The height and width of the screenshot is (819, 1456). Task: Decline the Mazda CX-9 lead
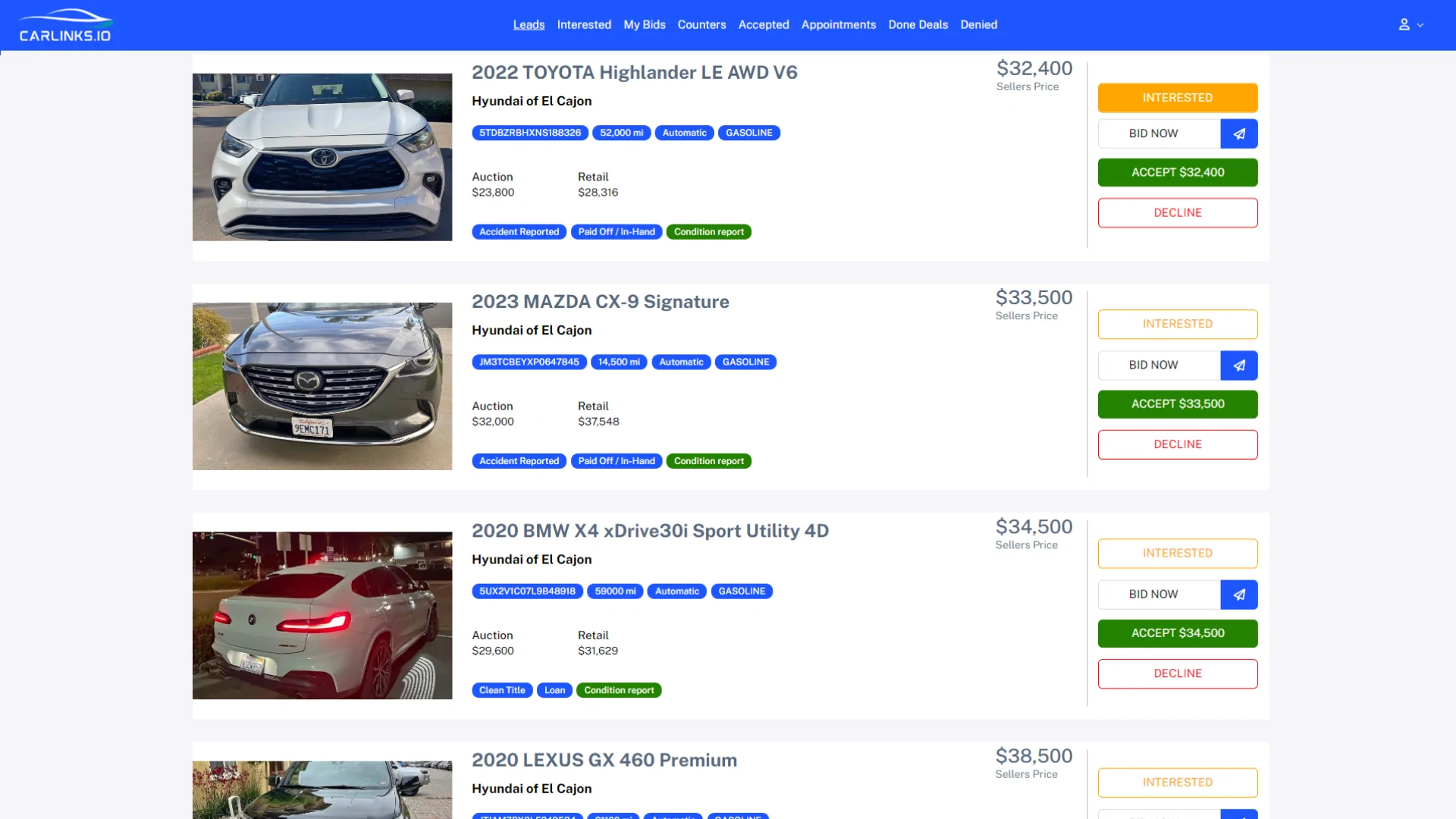tap(1178, 444)
